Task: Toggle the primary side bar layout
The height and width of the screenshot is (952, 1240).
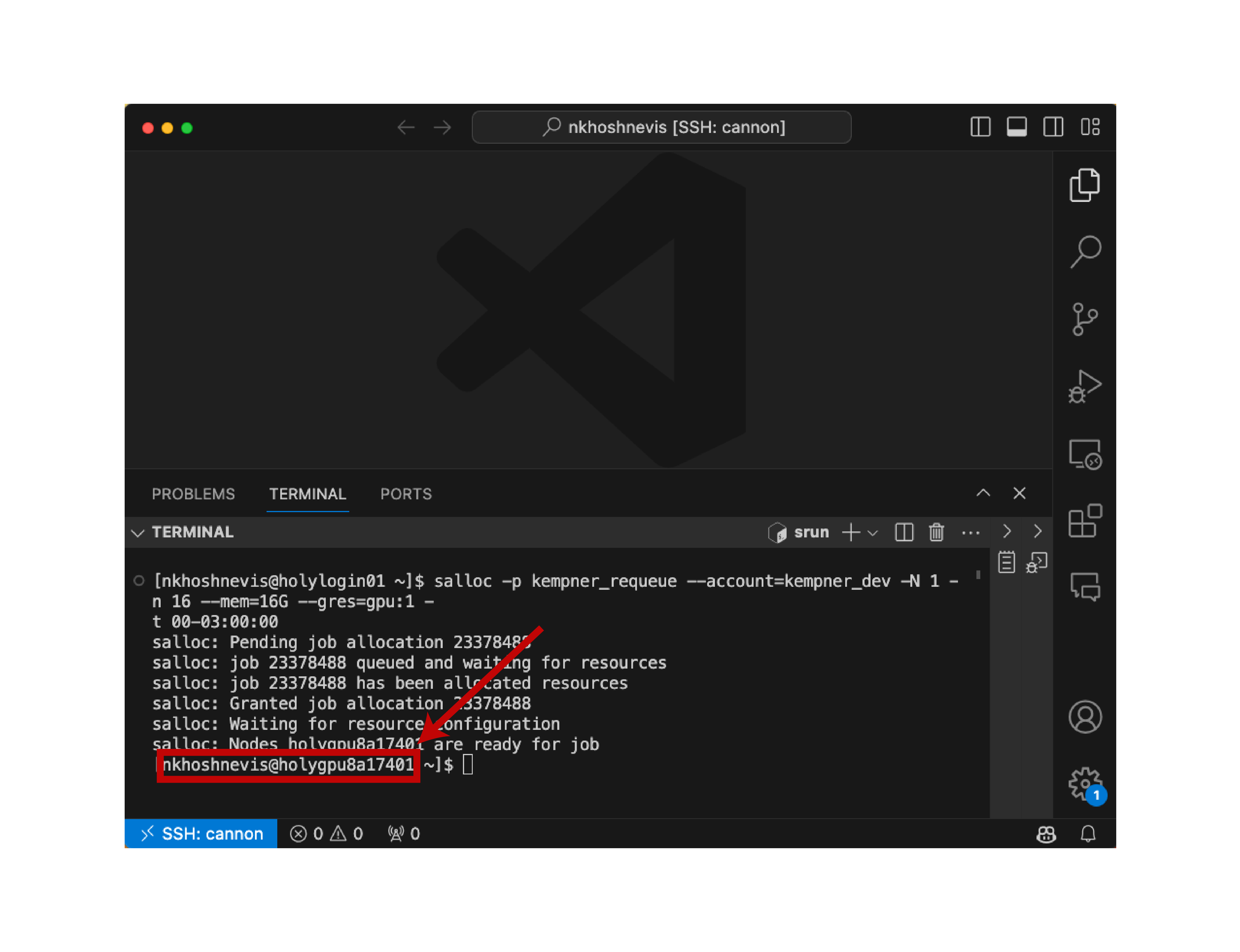Action: 980,127
